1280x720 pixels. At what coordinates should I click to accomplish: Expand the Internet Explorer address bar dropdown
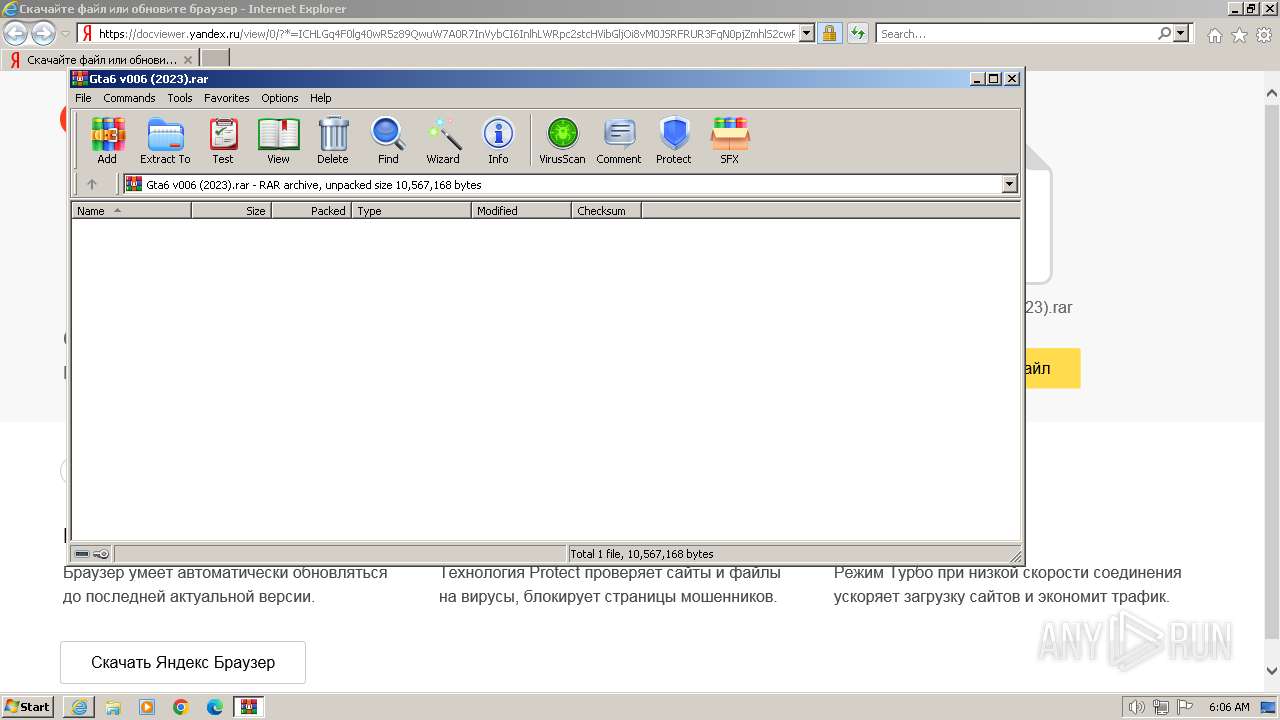[807, 33]
